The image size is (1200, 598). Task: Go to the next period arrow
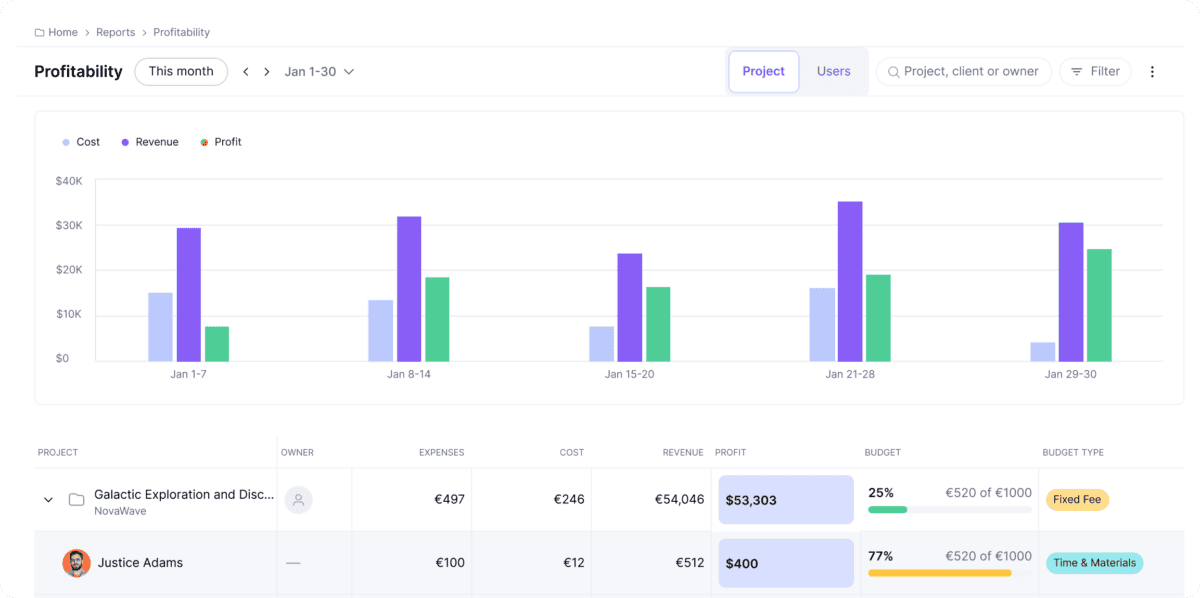click(267, 72)
